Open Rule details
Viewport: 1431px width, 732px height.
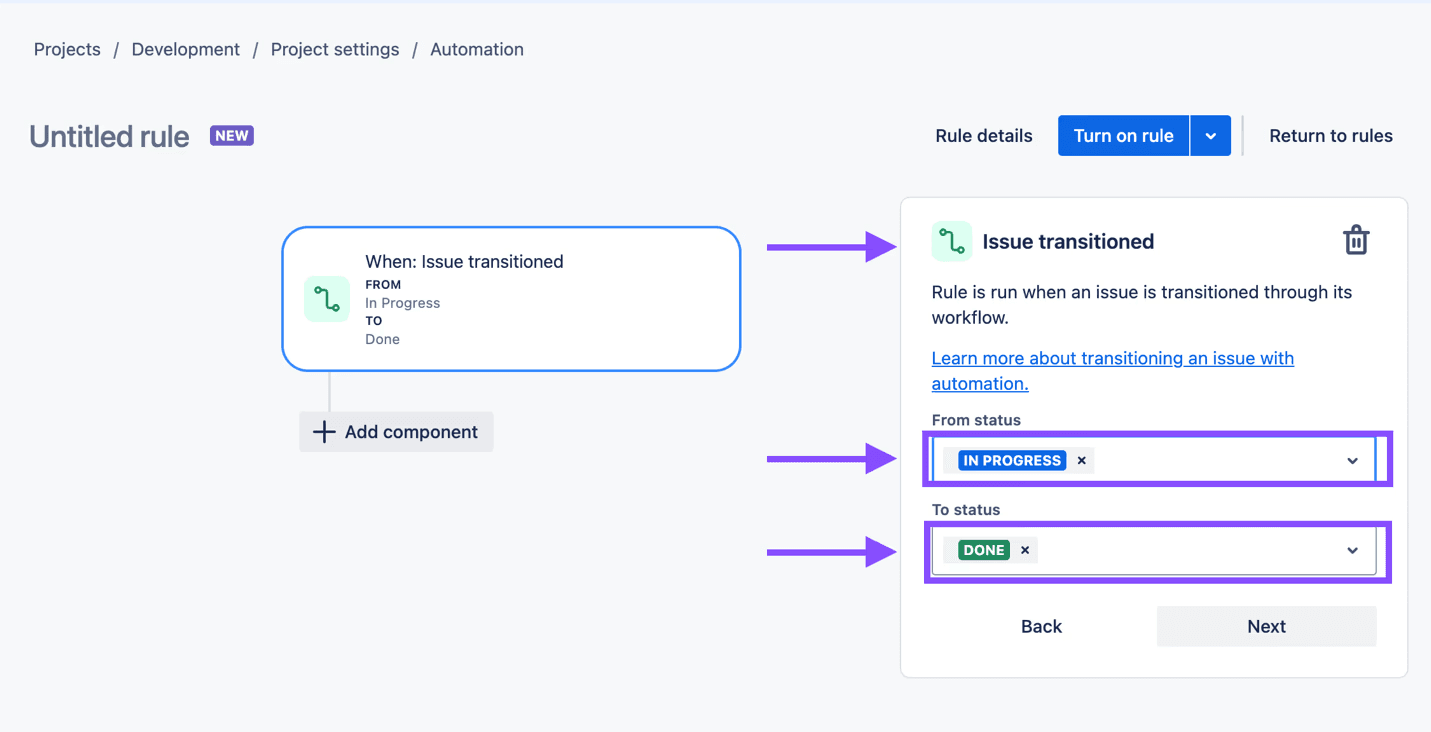point(983,135)
